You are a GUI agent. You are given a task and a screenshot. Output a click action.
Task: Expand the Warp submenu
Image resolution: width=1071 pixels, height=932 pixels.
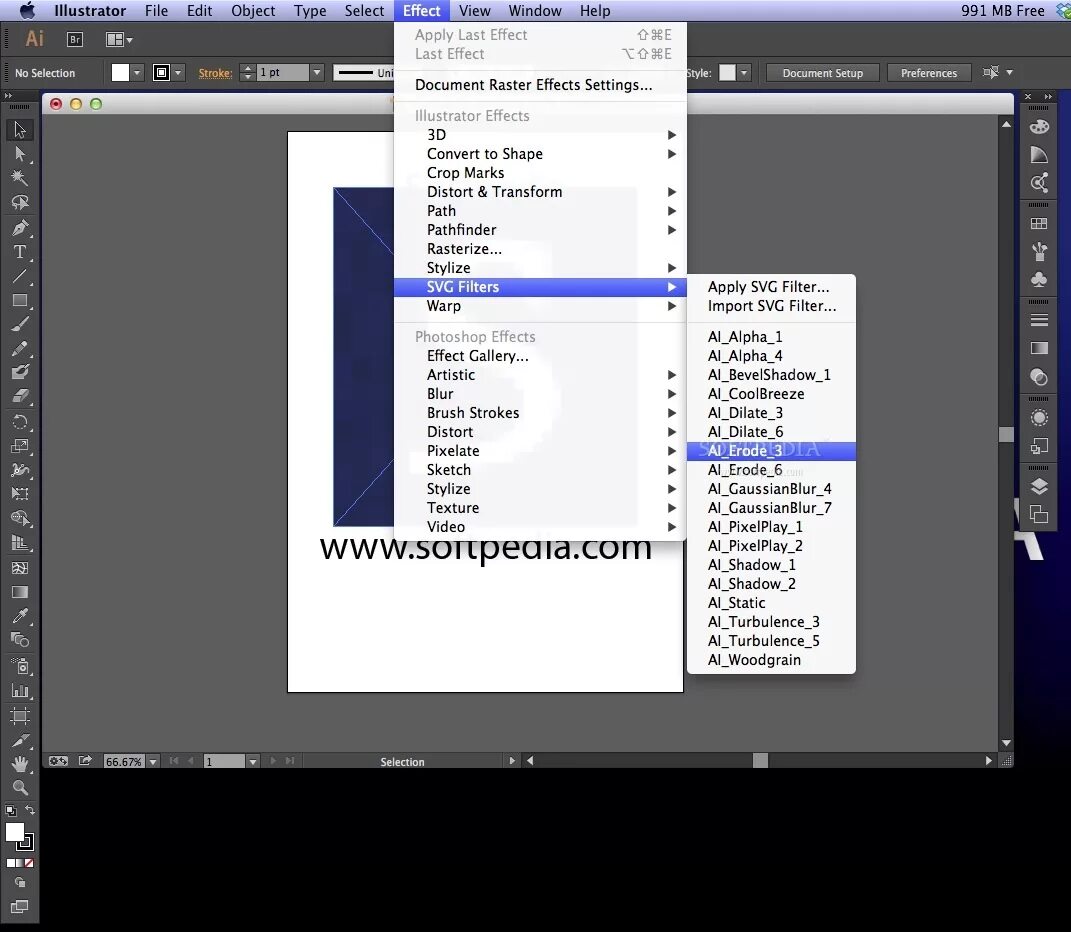(540, 306)
